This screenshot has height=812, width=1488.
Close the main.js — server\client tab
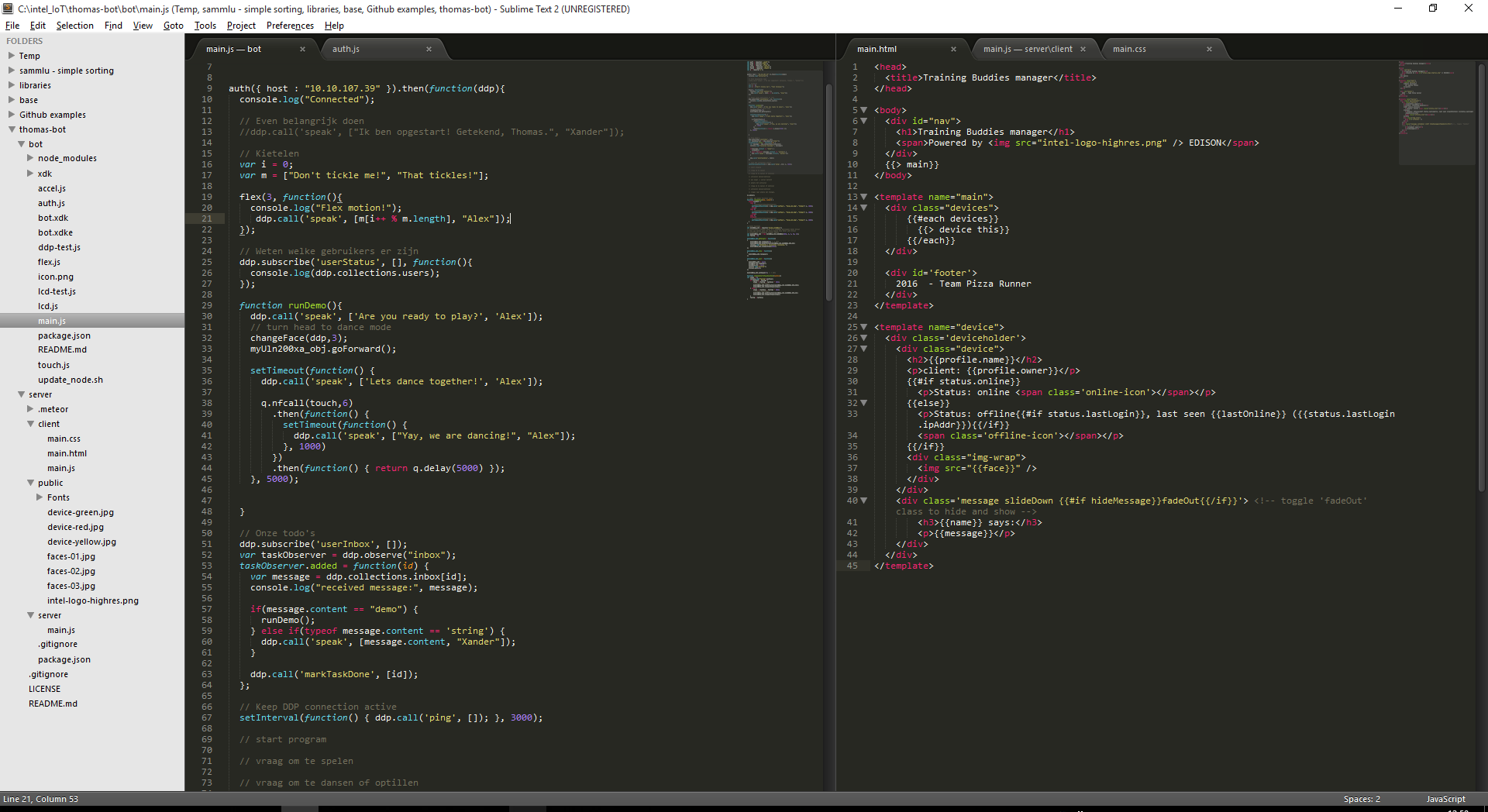(1083, 49)
